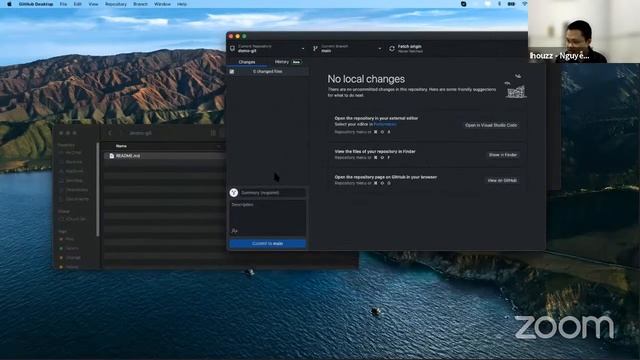Viewport: 640px width, 360px height.
Task: Expand the Current Branch dropdown
Action: point(347,49)
